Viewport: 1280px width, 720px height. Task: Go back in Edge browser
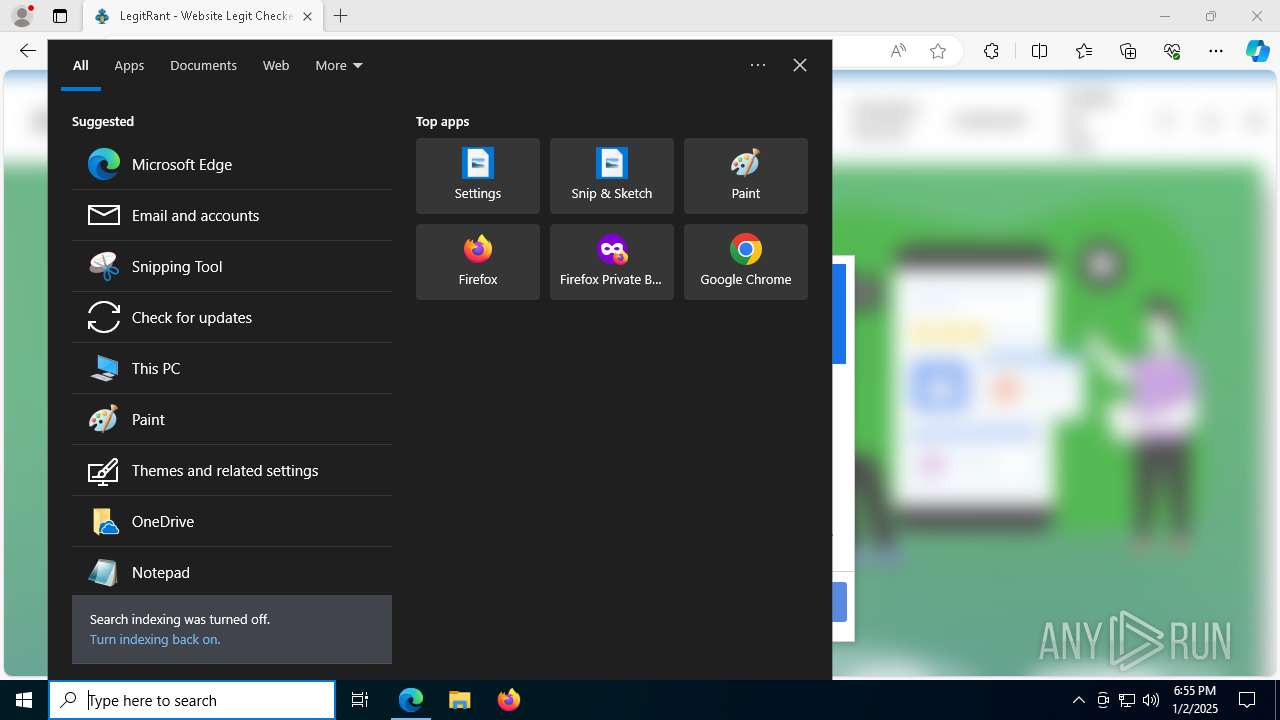(27, 51)
